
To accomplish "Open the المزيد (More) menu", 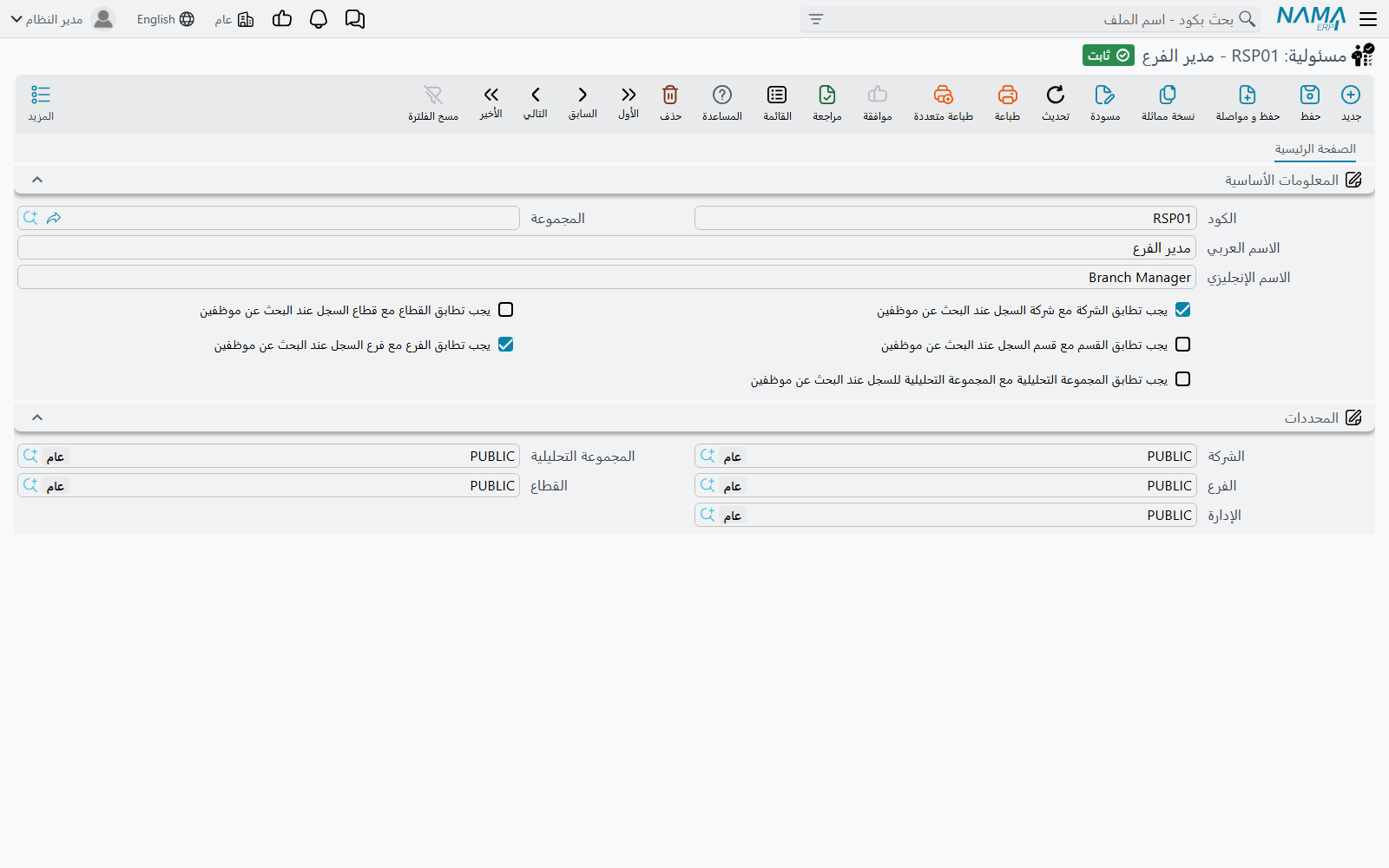I will (x=41, y=102).
